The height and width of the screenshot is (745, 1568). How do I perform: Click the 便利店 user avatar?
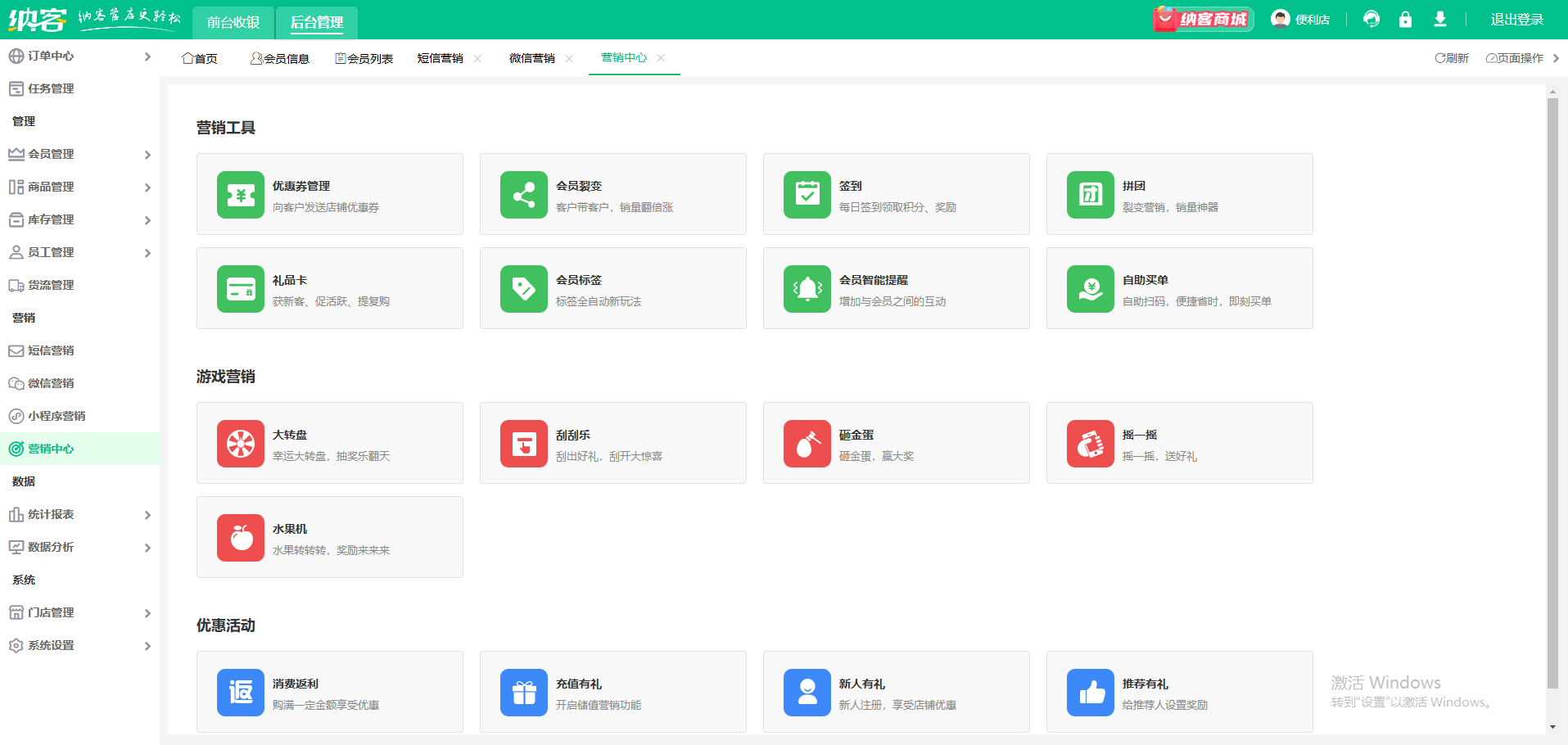coord(1281,18)
